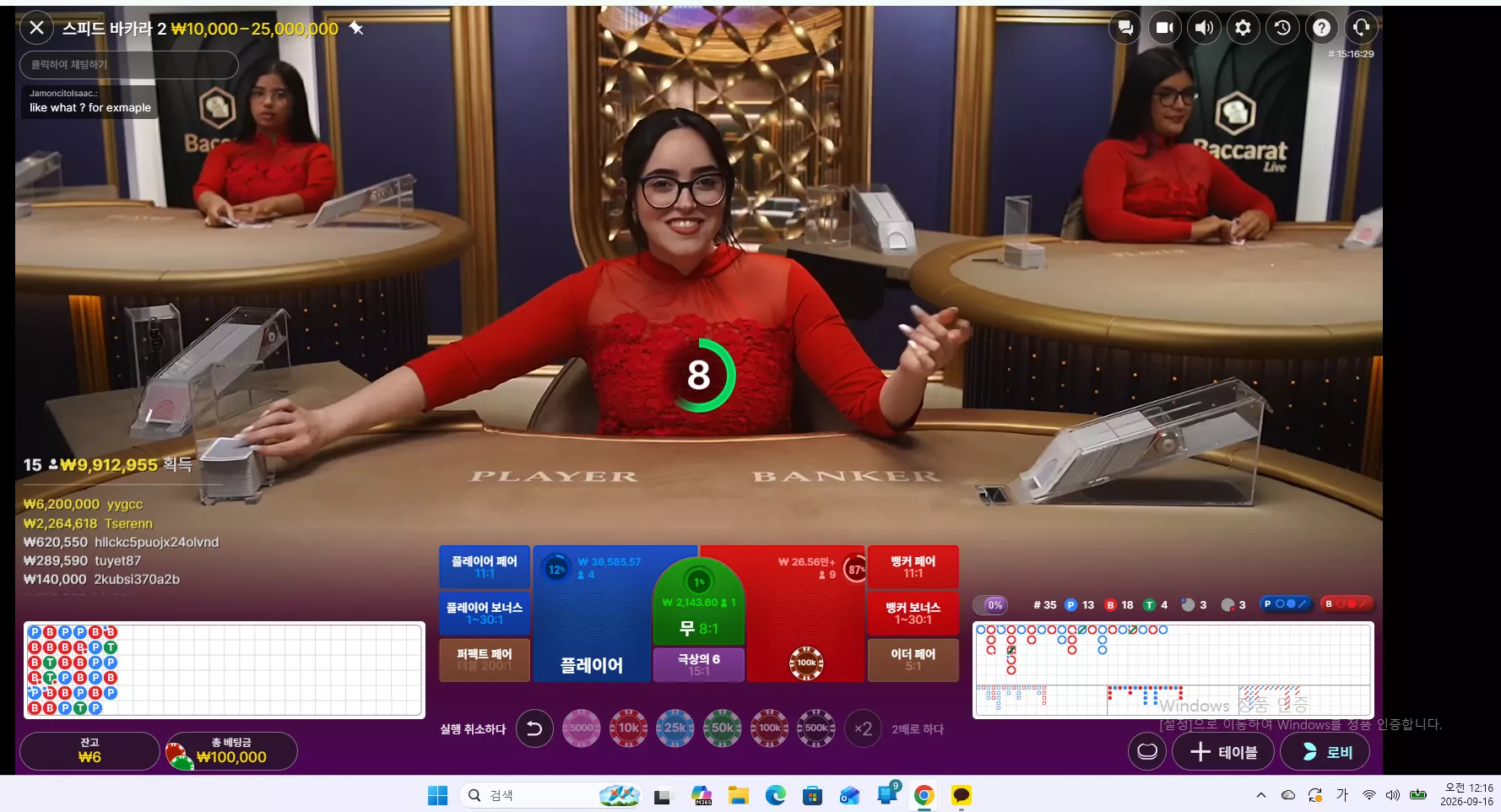Open the live chat icon
Viewport: 1501px width, 812px height.
1125,28
